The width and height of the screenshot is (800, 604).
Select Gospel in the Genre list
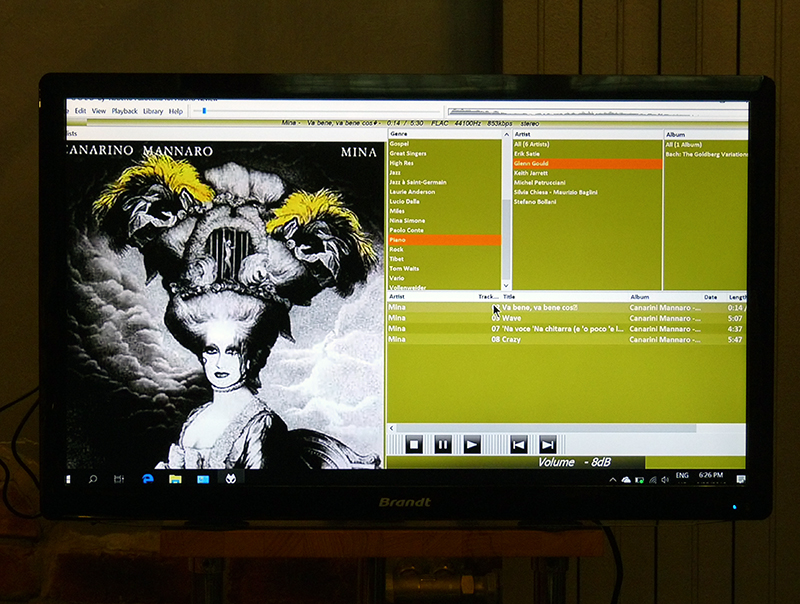pyautogui.click(x=444, y=144)
